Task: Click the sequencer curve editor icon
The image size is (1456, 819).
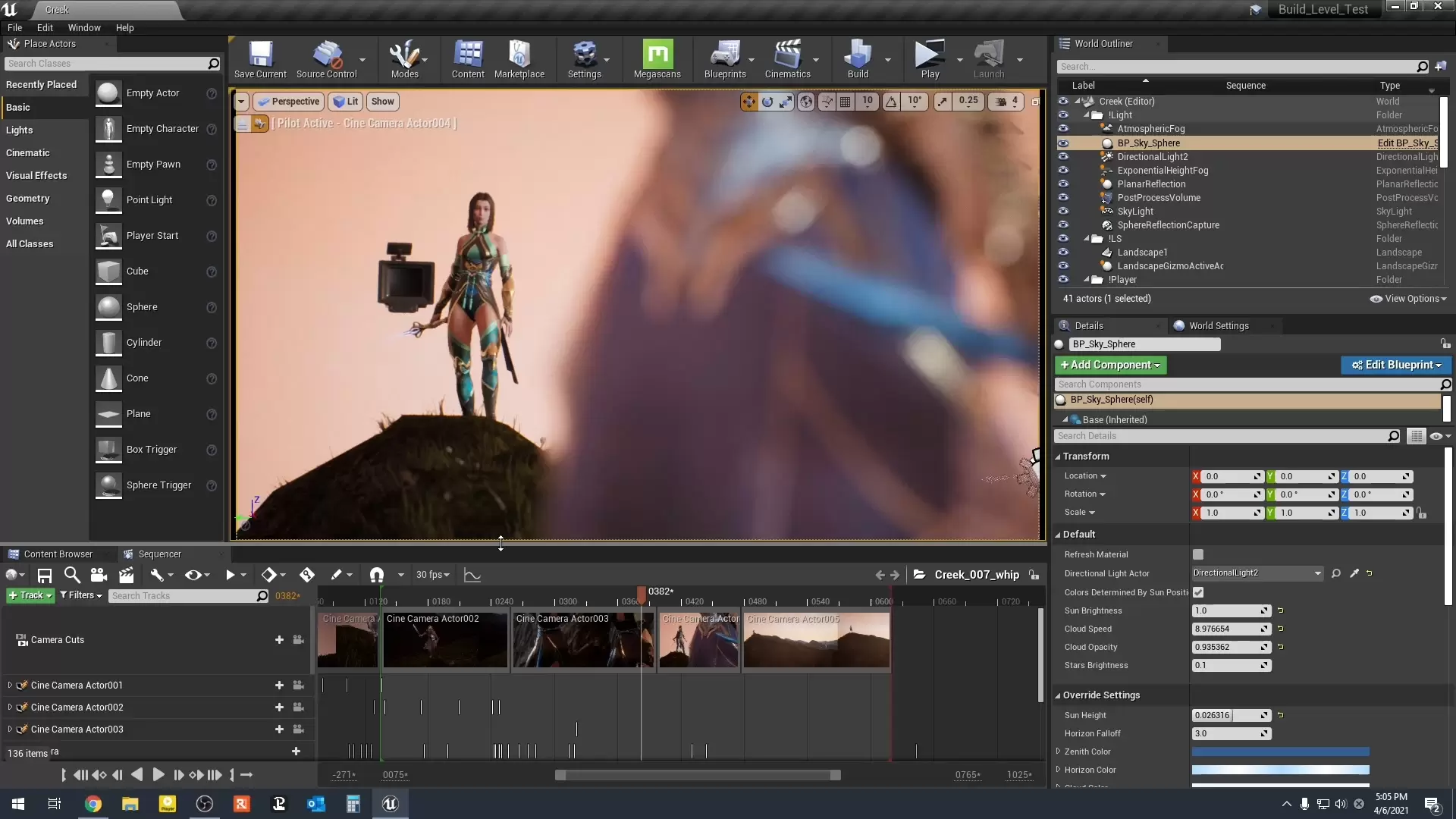Action: pyautogui.click(x=472, y=576)
